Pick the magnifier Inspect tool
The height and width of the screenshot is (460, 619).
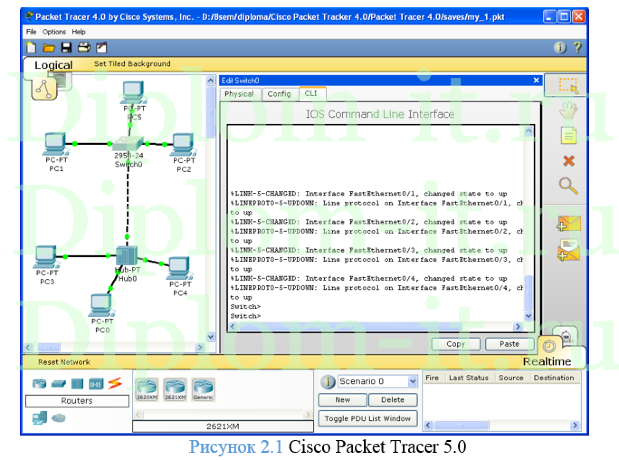click(568, 185)
